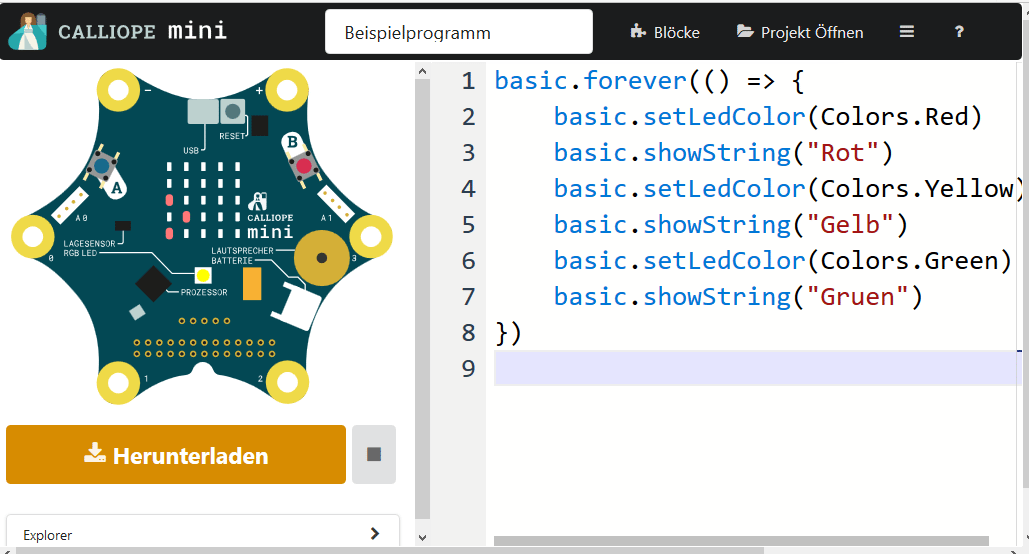
Task: Place cursor on basic.forever in line 1
Action: 591,81
